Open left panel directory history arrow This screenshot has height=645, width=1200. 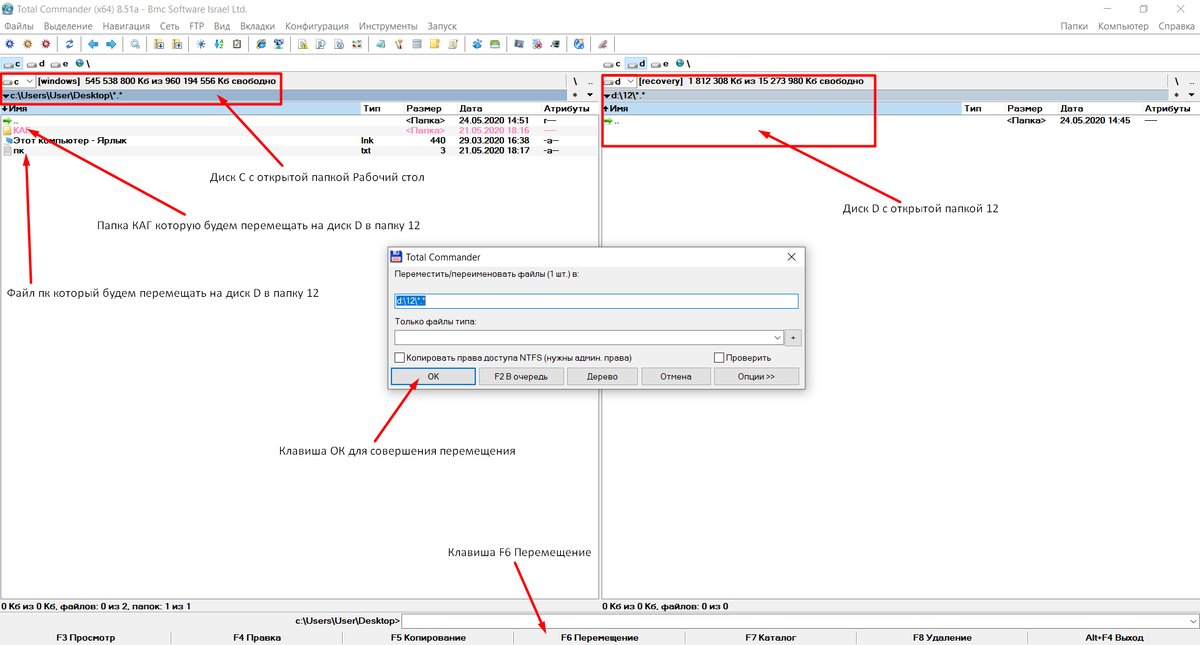coord(589,94)
